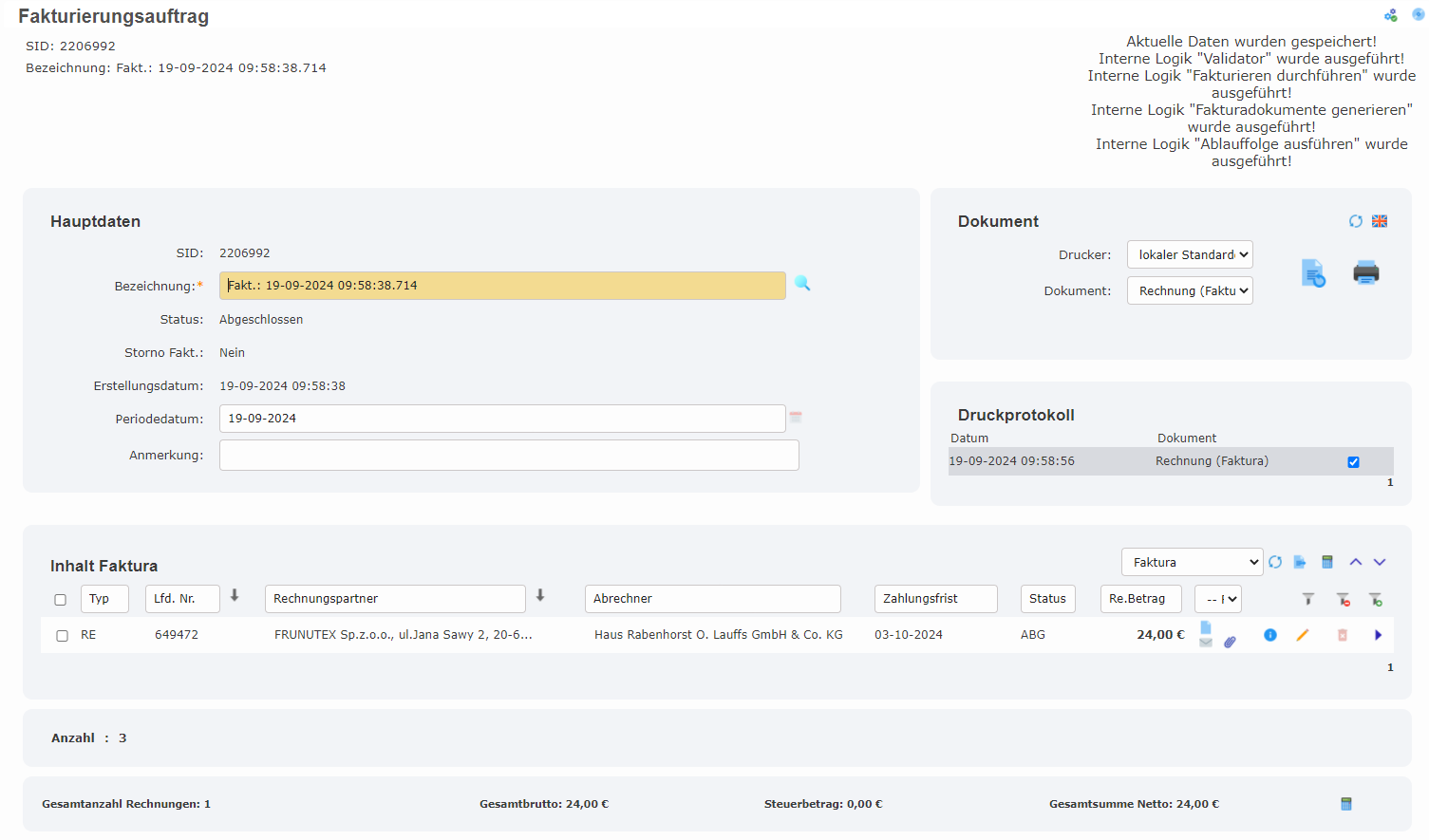Click the Periodedatum input field
Image resolution: width=1429 pixels, height=840 pixels.
501,419
